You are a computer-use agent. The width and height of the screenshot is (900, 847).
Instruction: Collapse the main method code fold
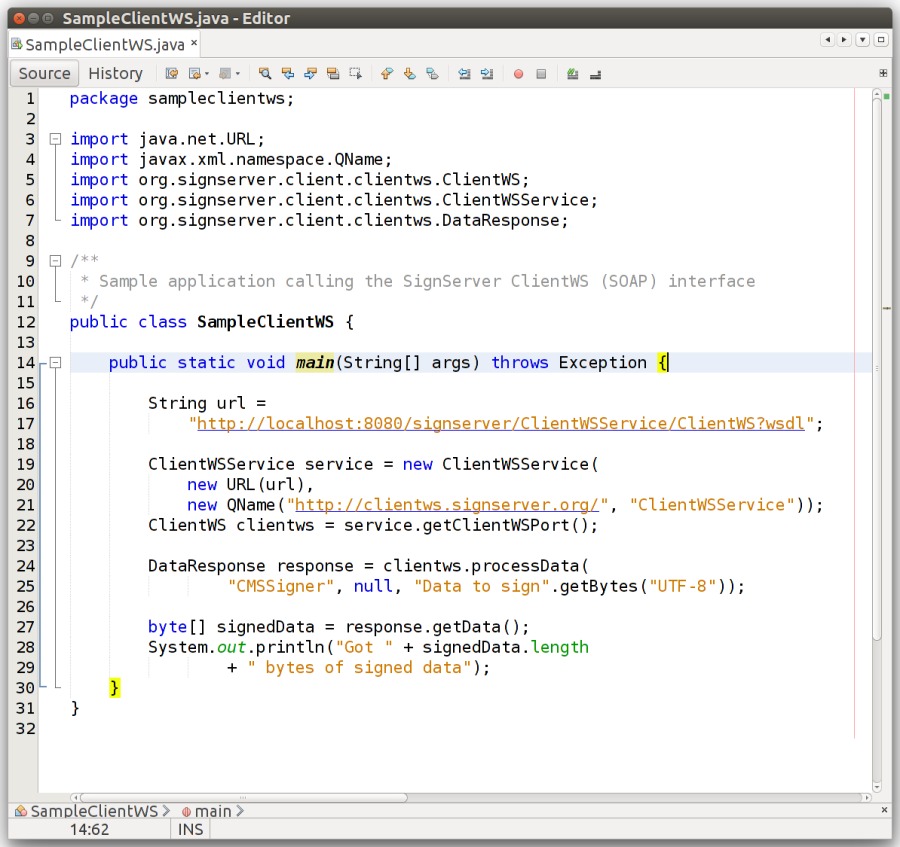55,362
